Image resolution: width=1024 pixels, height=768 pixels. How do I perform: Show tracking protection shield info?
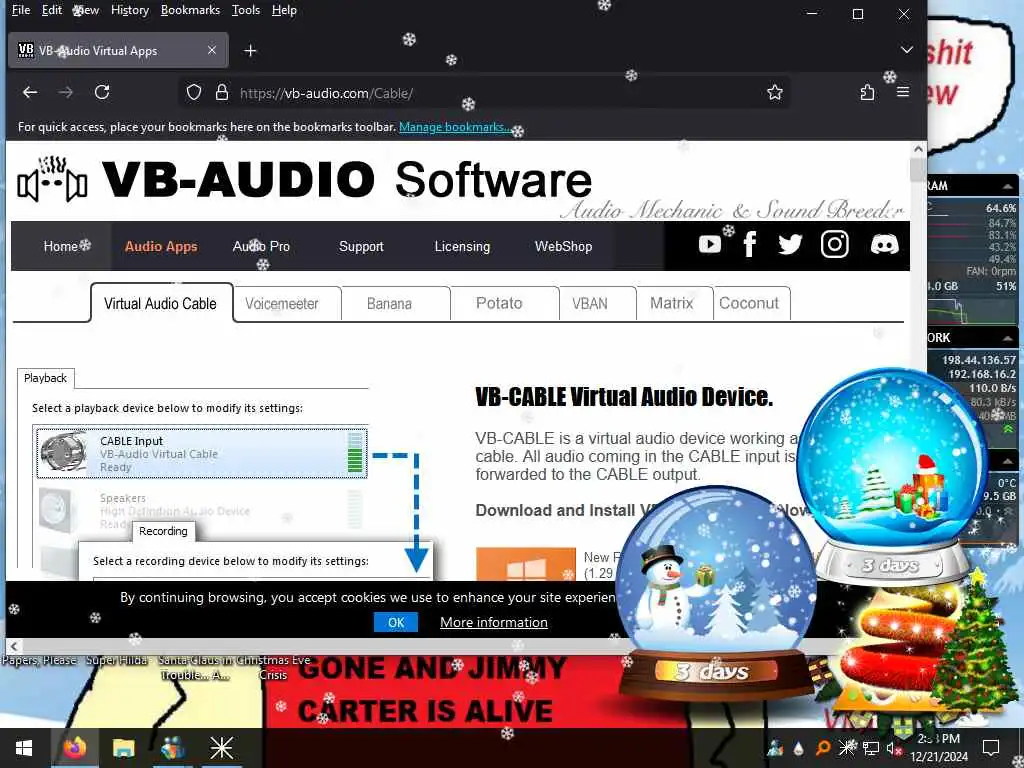[x=194, y=92]
